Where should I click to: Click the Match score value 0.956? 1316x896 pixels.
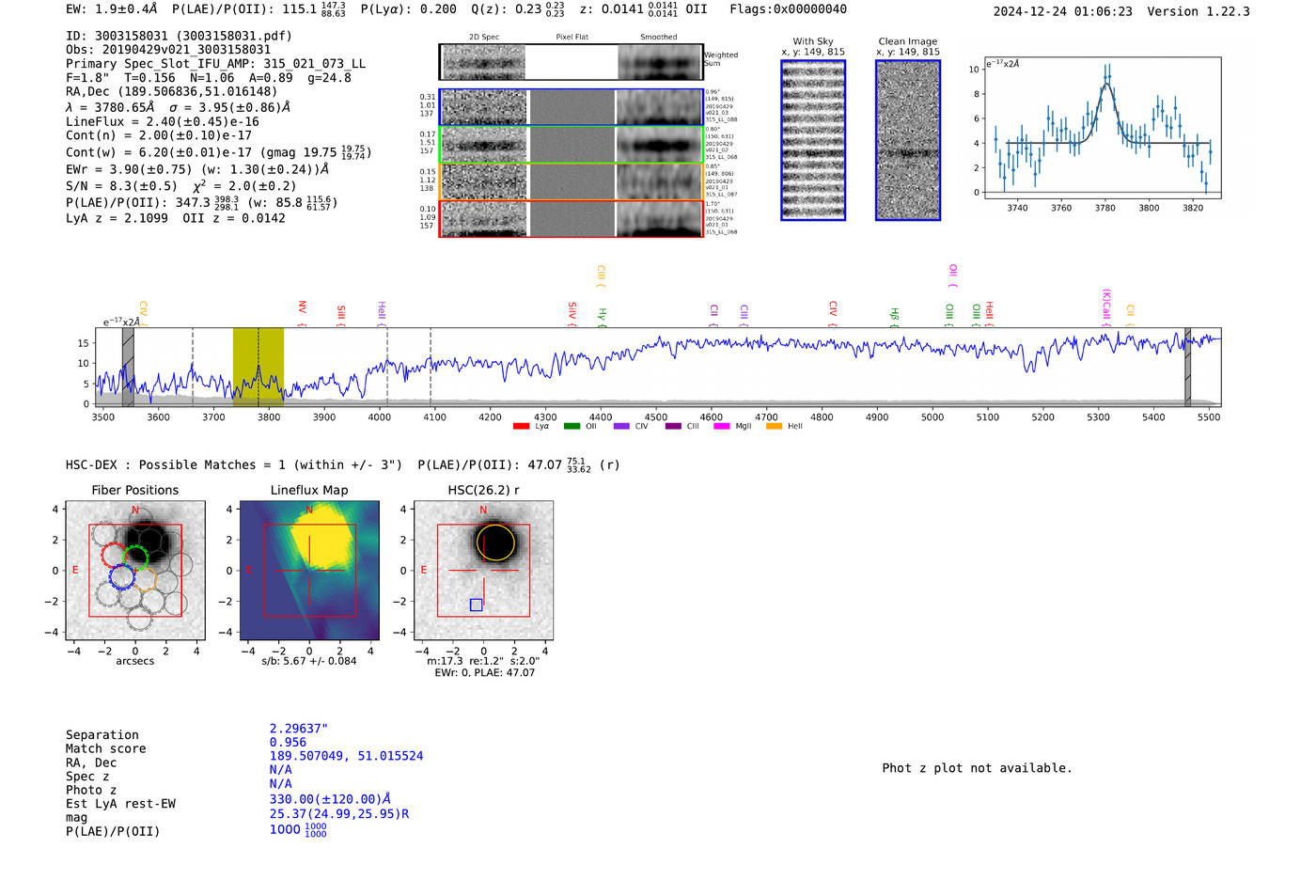click(288, 743)
